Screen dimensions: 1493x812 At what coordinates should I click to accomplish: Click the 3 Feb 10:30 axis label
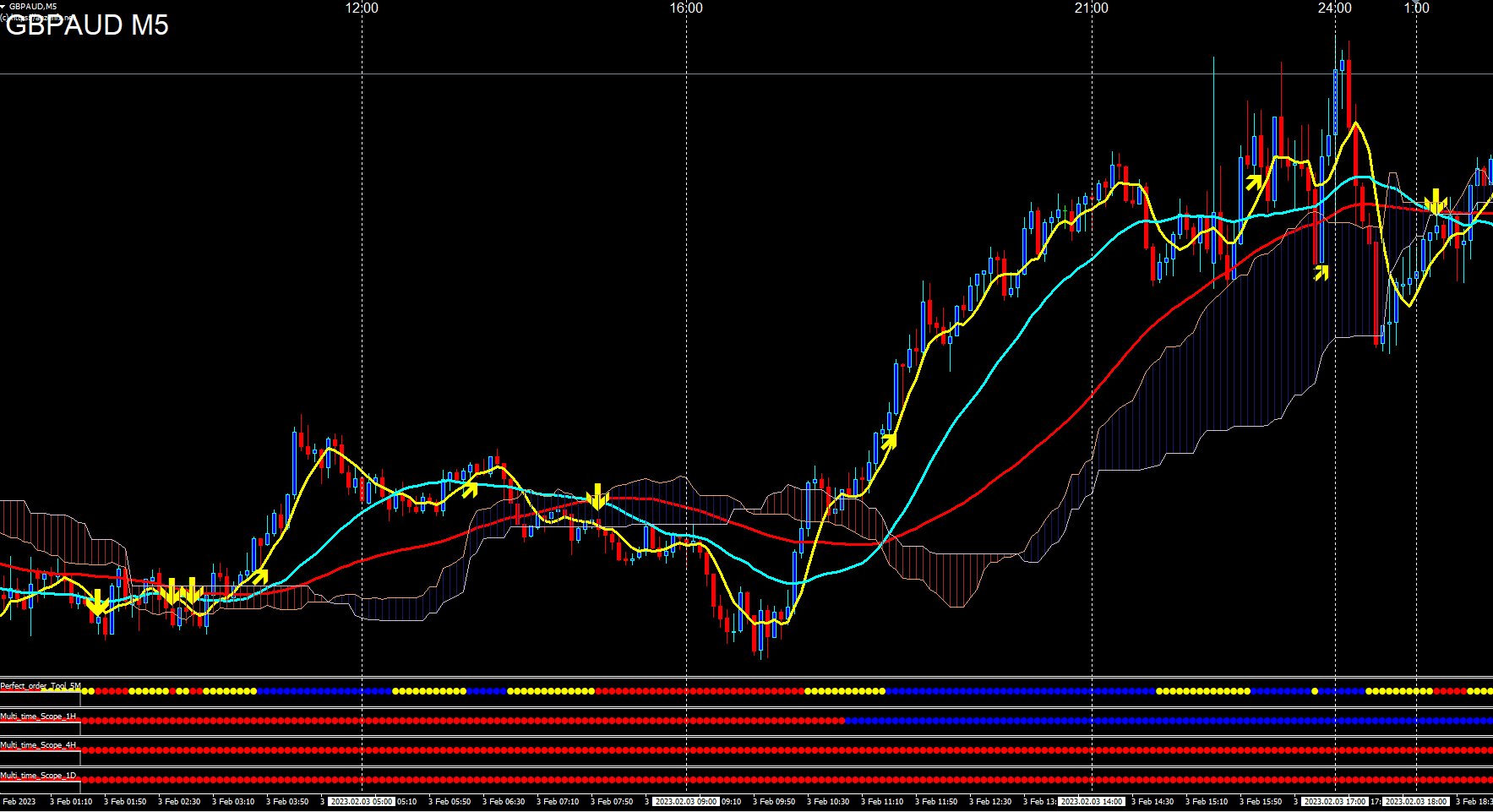click(828, 801)
